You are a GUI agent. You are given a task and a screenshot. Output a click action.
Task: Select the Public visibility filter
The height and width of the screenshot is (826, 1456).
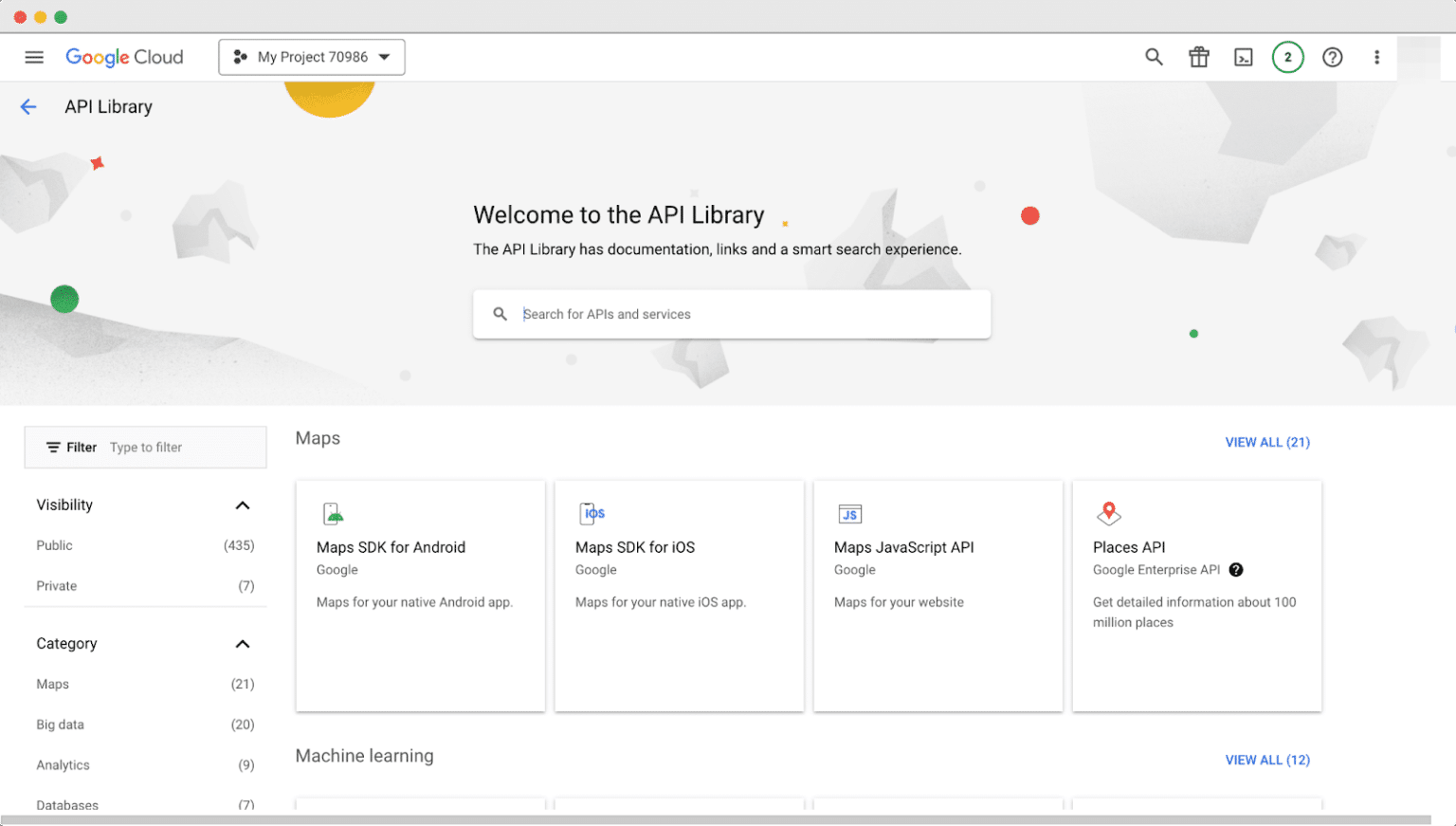pos(54,545)
